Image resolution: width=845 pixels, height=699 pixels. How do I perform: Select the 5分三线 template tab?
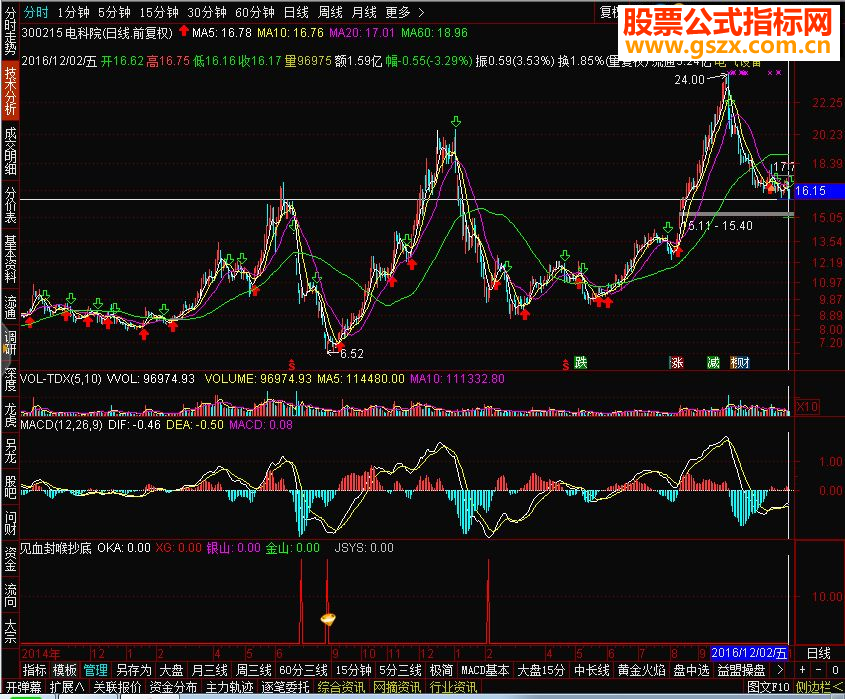(x=400, y=670)
